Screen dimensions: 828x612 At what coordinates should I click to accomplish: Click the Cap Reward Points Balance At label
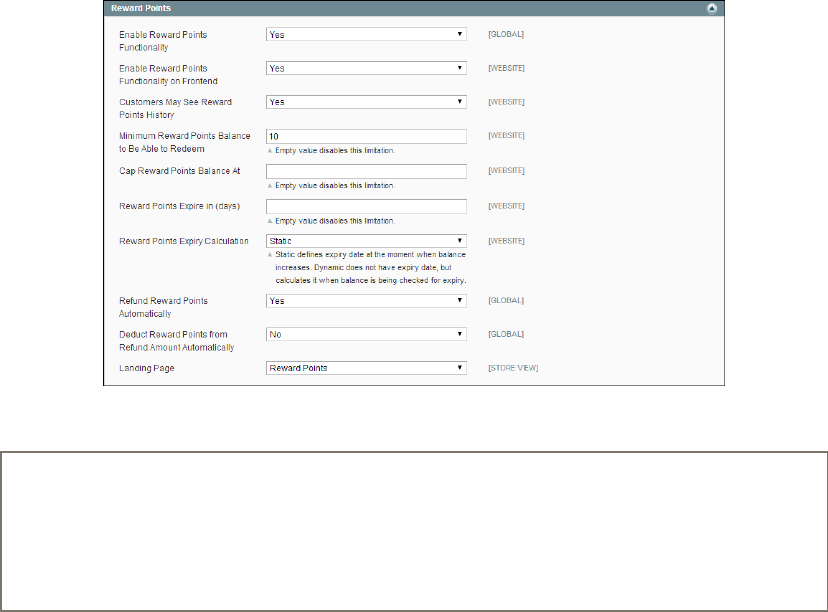coord(180,171)
